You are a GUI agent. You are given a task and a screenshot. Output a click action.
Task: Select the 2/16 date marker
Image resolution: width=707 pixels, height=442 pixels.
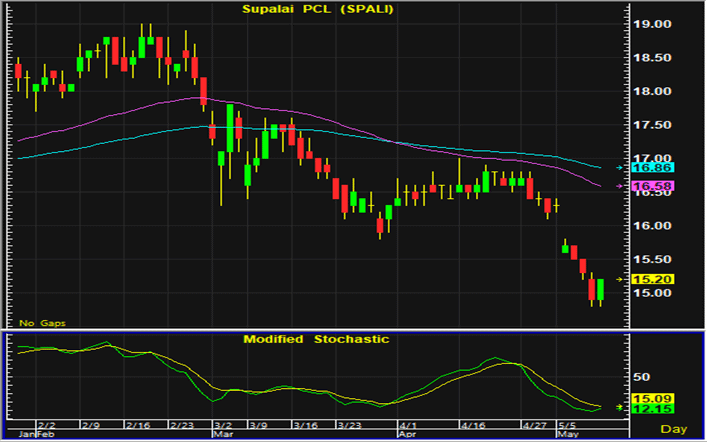tap(138, 425)
